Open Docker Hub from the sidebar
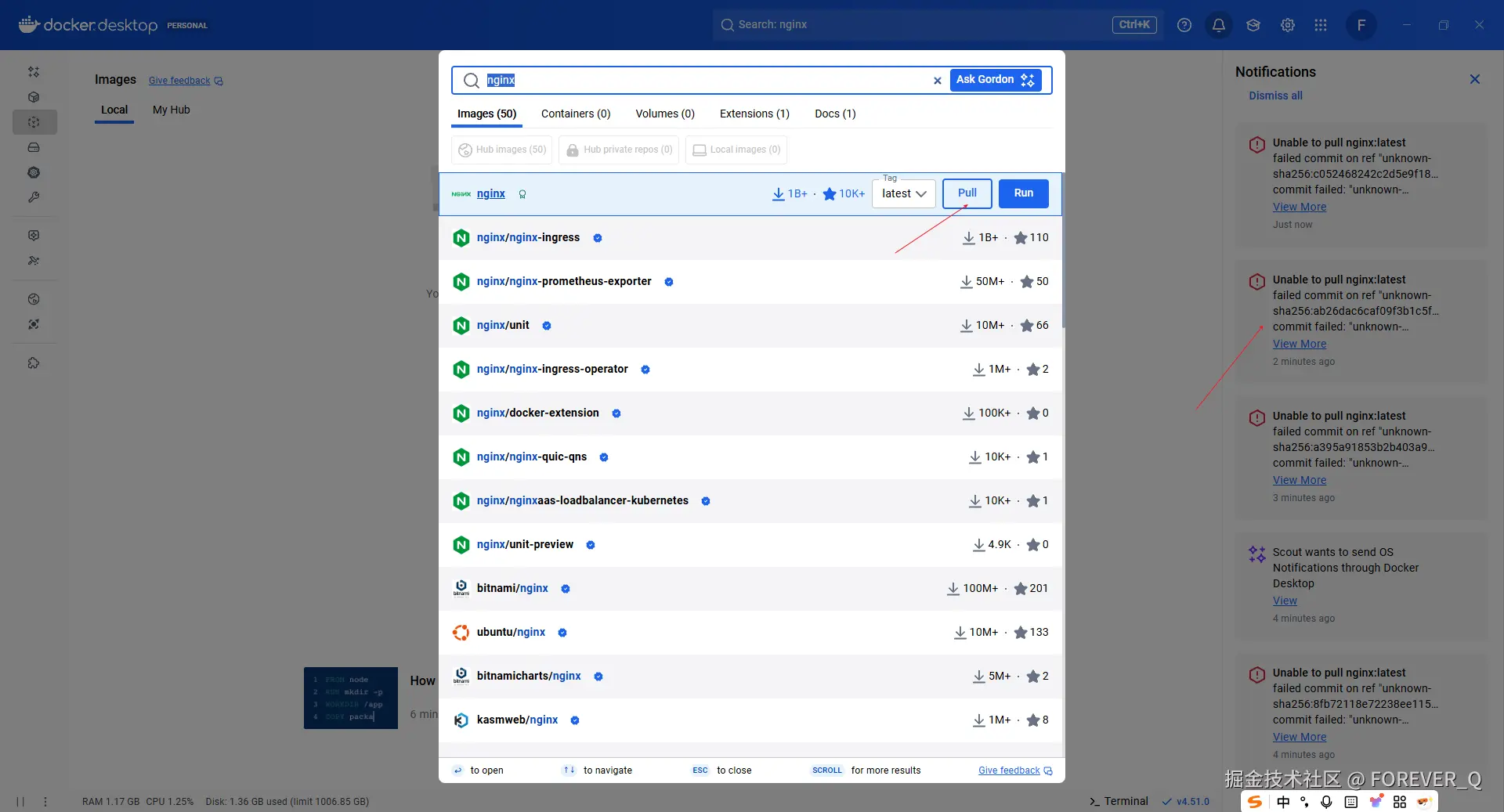1504x812 pixels. 34,299
